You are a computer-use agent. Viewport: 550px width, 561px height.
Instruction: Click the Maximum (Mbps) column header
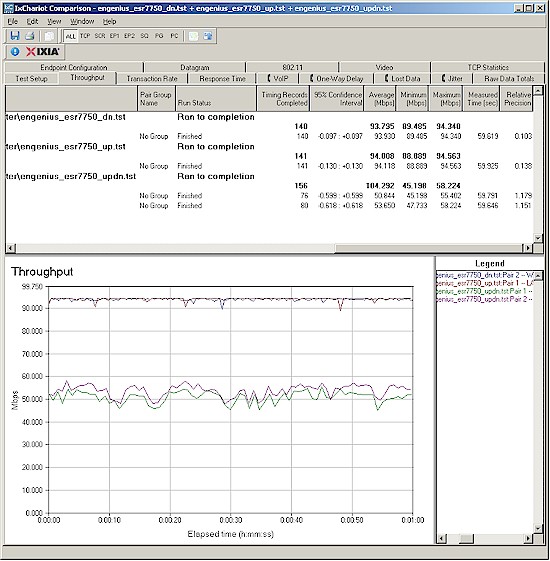pyautogui.click(x=446, y=99)
